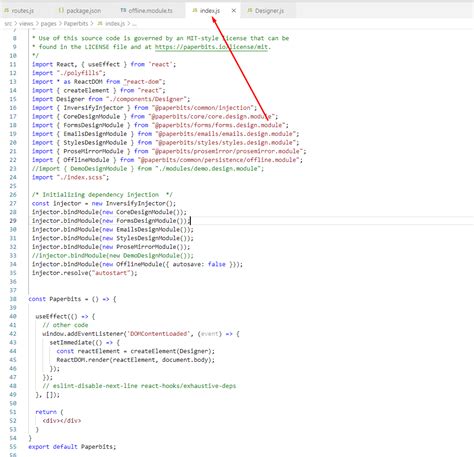Expand the views breadcrumb folder
Screen dimensions: 474x457
point(26,23)
